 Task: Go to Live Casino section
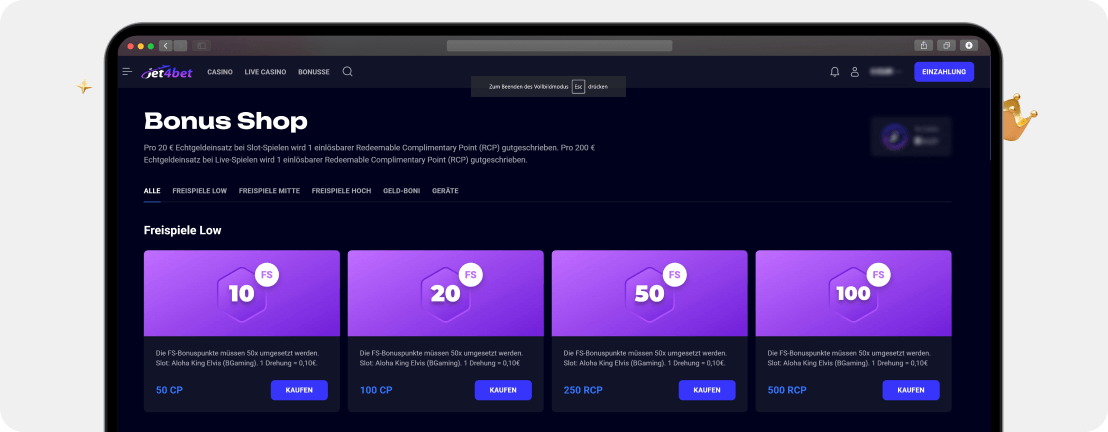[x=265, y=72]
